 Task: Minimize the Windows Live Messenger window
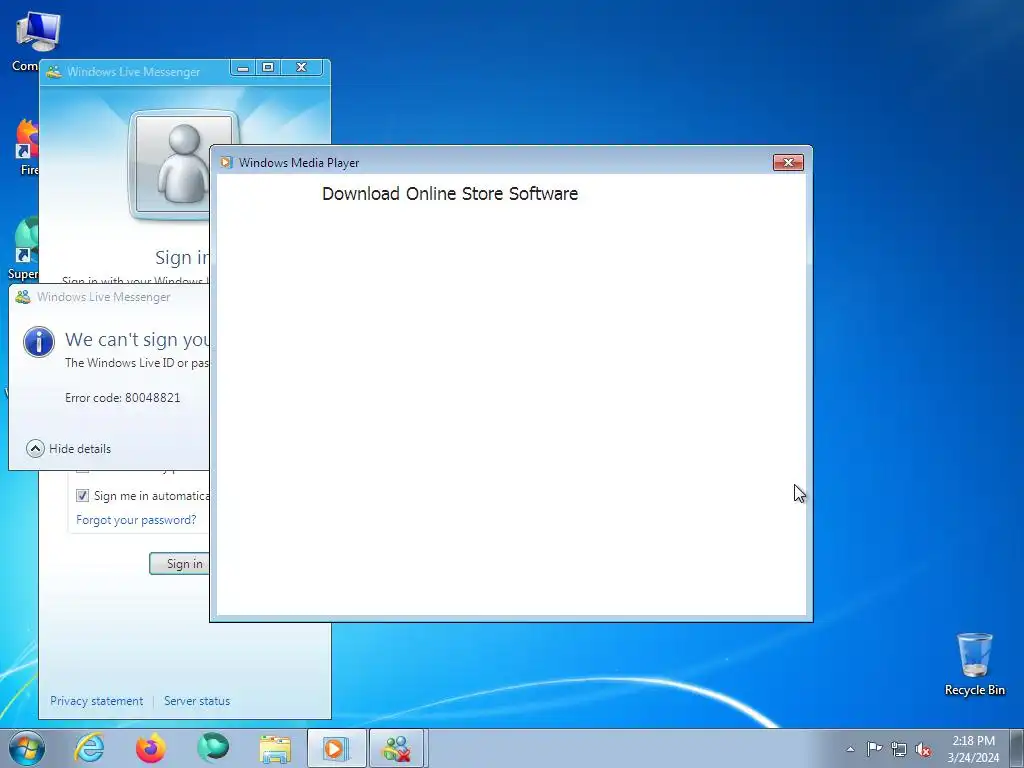(x=243, y=68)
